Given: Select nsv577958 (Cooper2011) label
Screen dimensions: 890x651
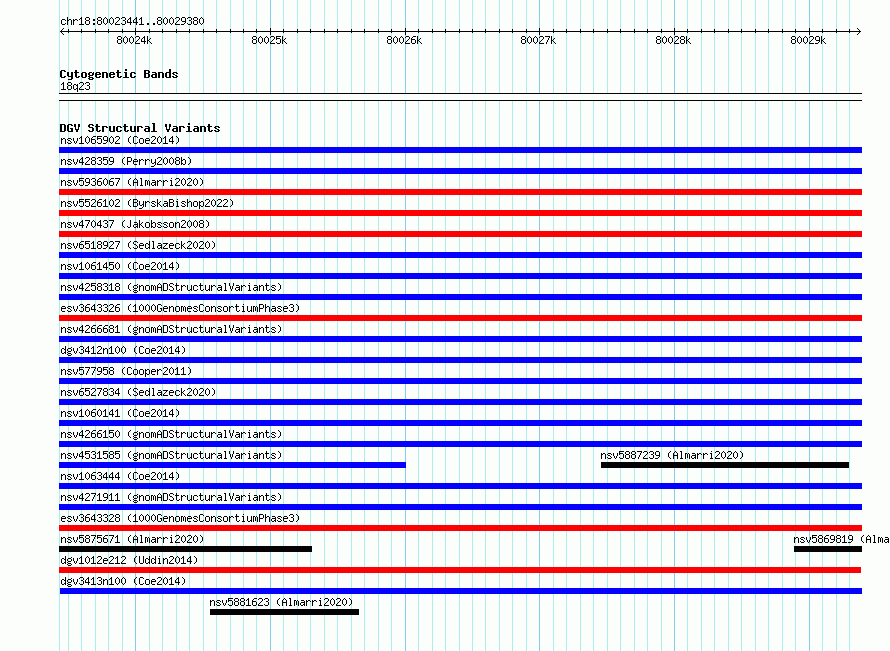Looking at the screenshot, I should [126, 371].
